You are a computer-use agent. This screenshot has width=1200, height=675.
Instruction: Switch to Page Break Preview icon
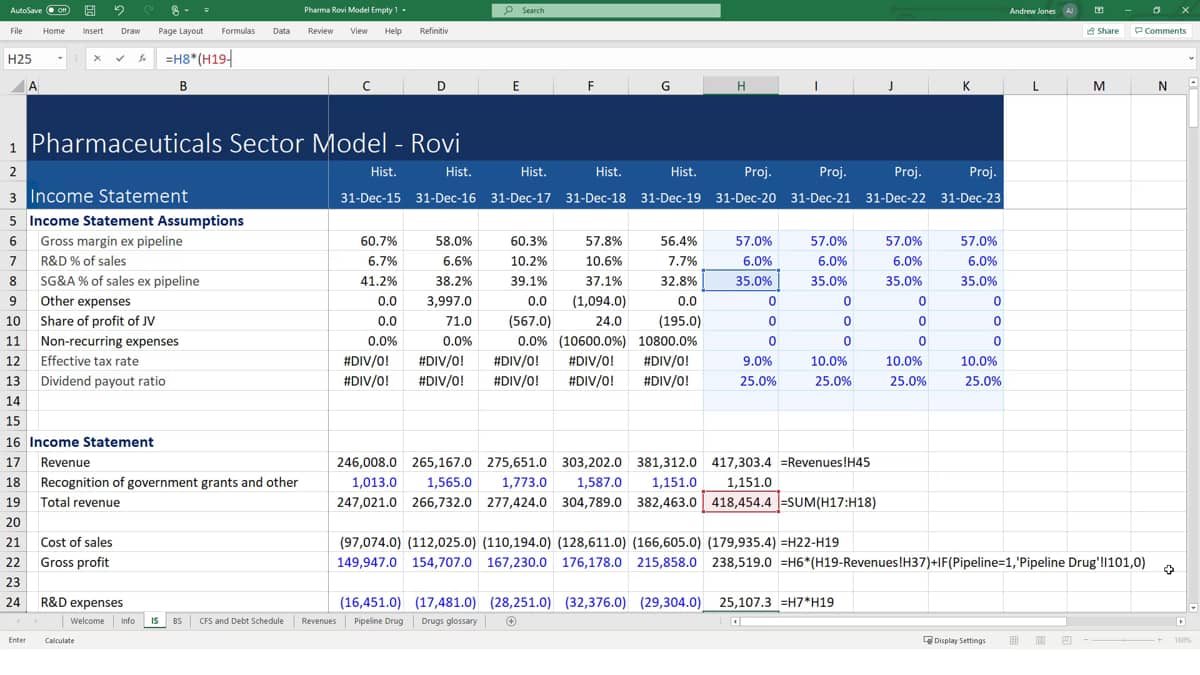point(1066,640)
